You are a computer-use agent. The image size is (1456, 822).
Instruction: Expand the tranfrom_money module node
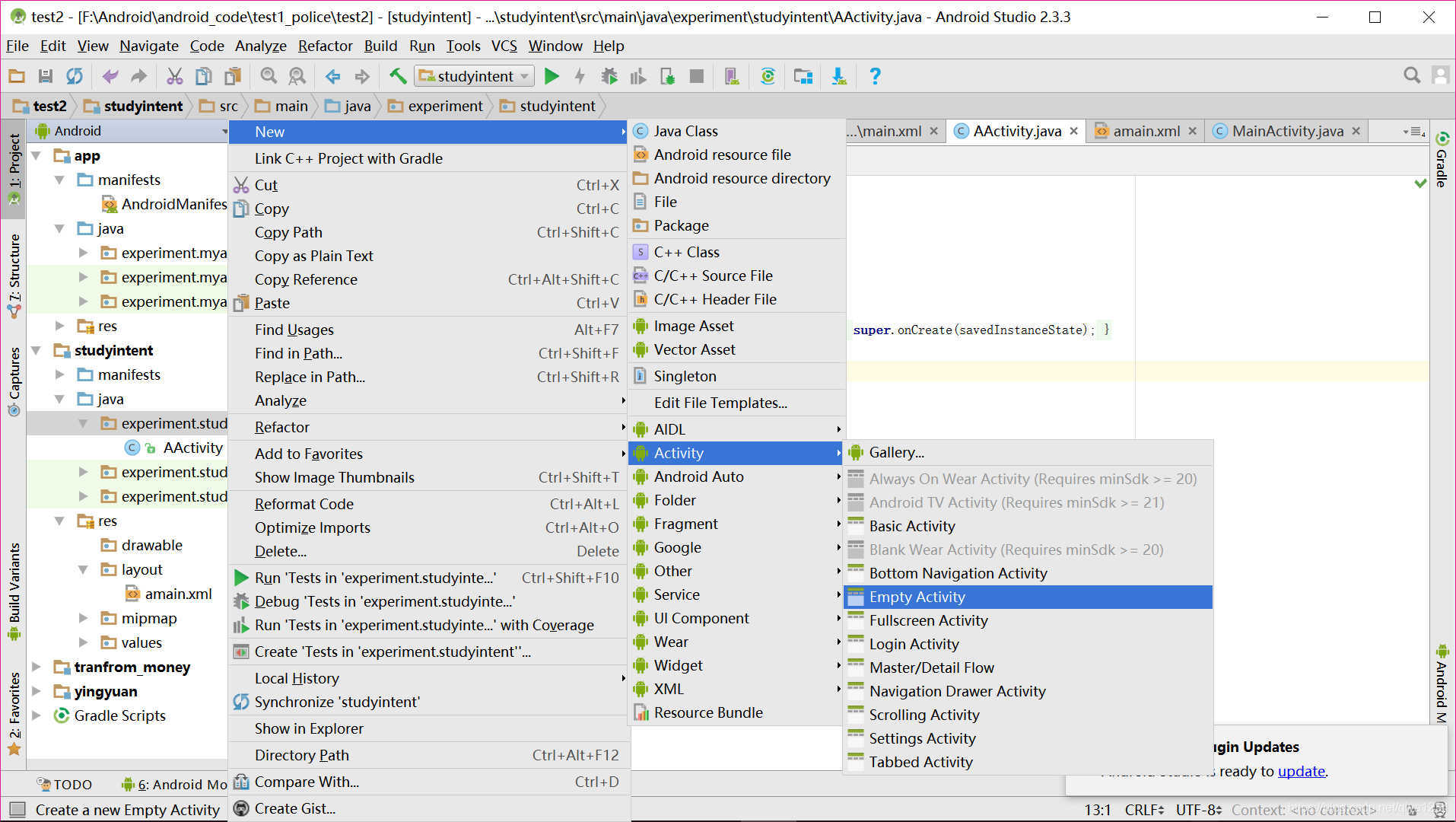pyautogui.click(x=36, y=667)
